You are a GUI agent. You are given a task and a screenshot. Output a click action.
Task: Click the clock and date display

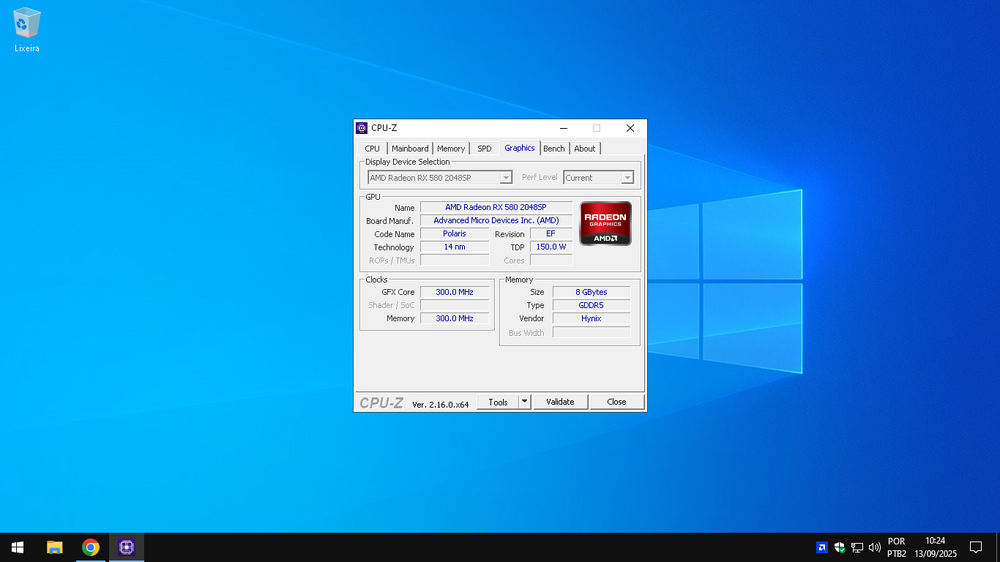point(935,547)
